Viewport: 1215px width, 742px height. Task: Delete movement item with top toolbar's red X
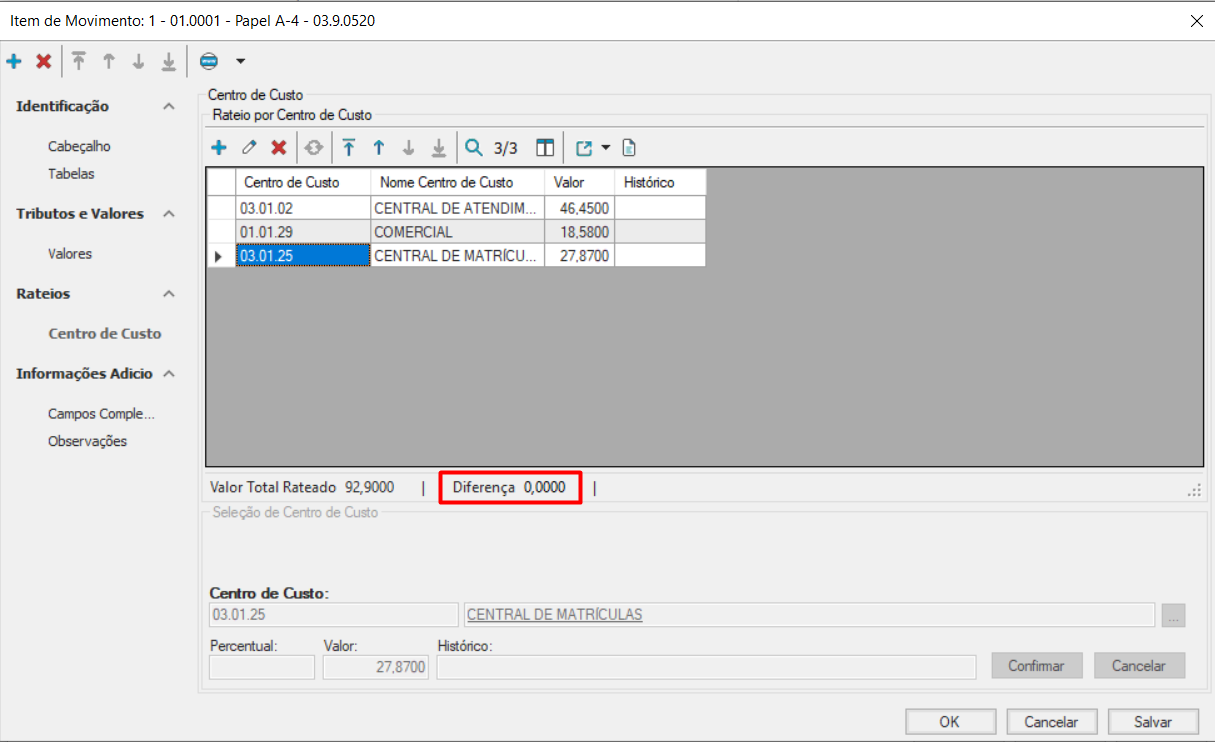point(43,62)
